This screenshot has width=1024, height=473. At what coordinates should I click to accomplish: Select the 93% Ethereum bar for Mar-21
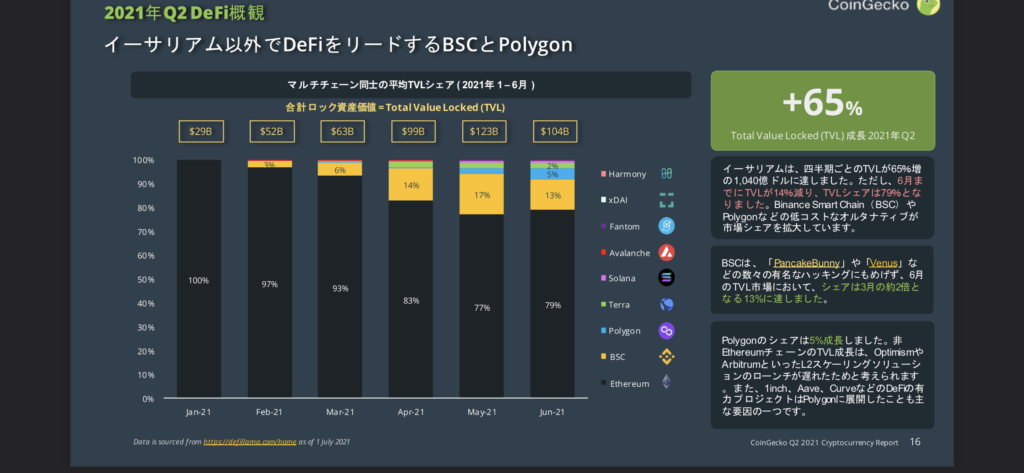coord(340,287)
